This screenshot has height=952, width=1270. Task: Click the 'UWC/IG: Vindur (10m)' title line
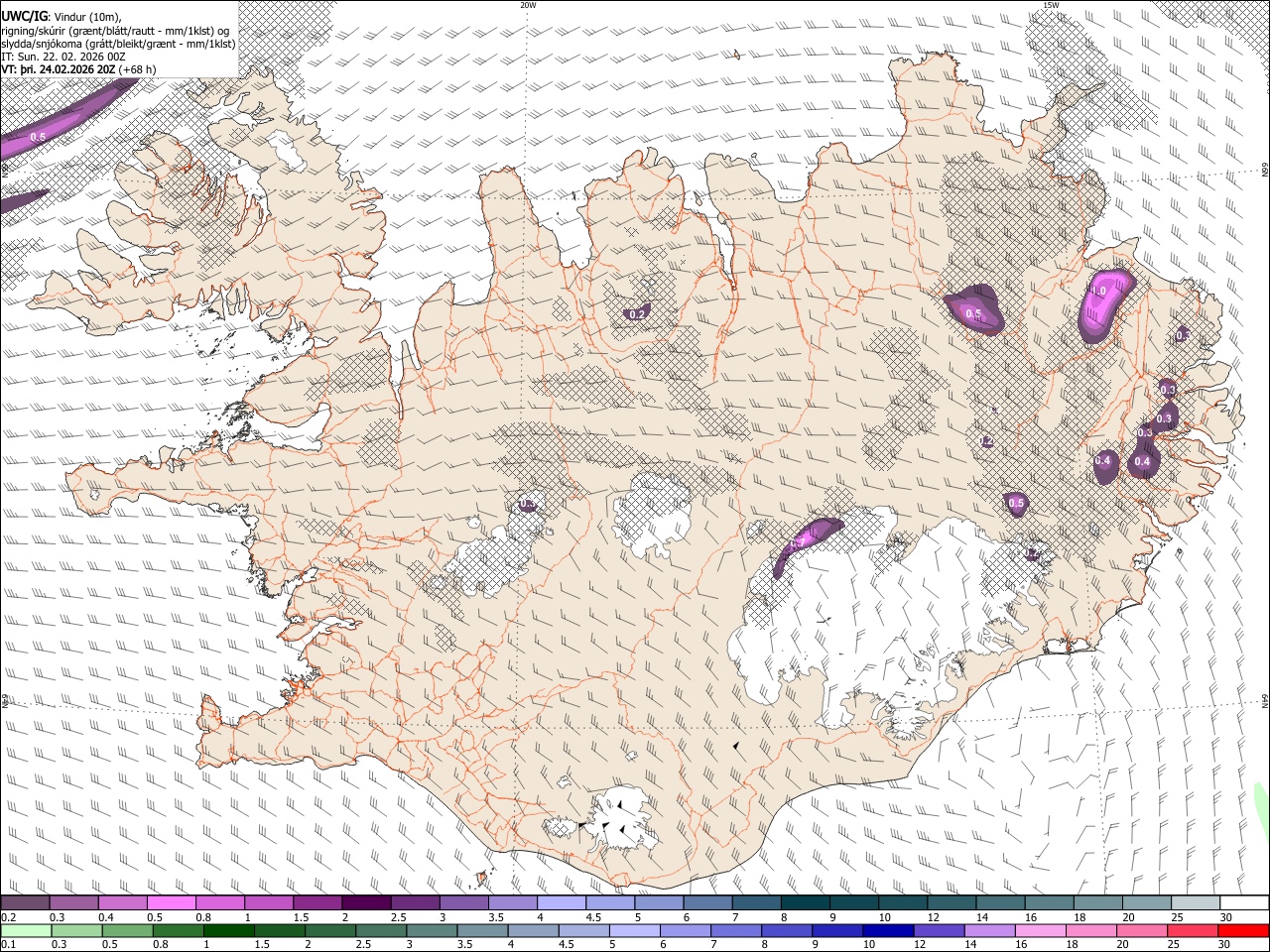point(62,16)
